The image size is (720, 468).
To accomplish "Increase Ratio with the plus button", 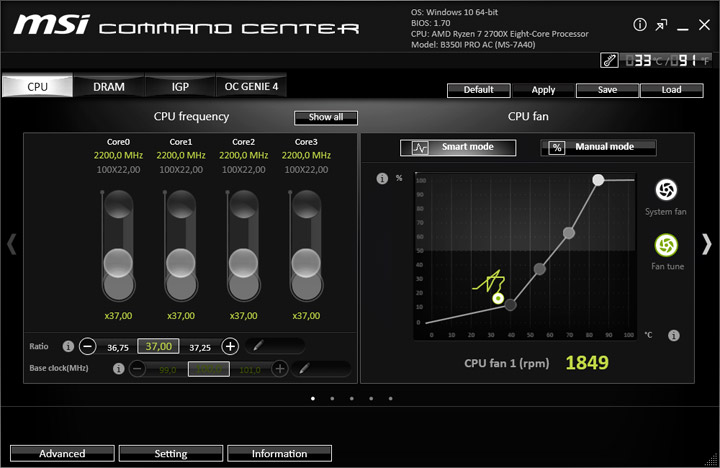I will pyautogui.click(x=230, y=346).
